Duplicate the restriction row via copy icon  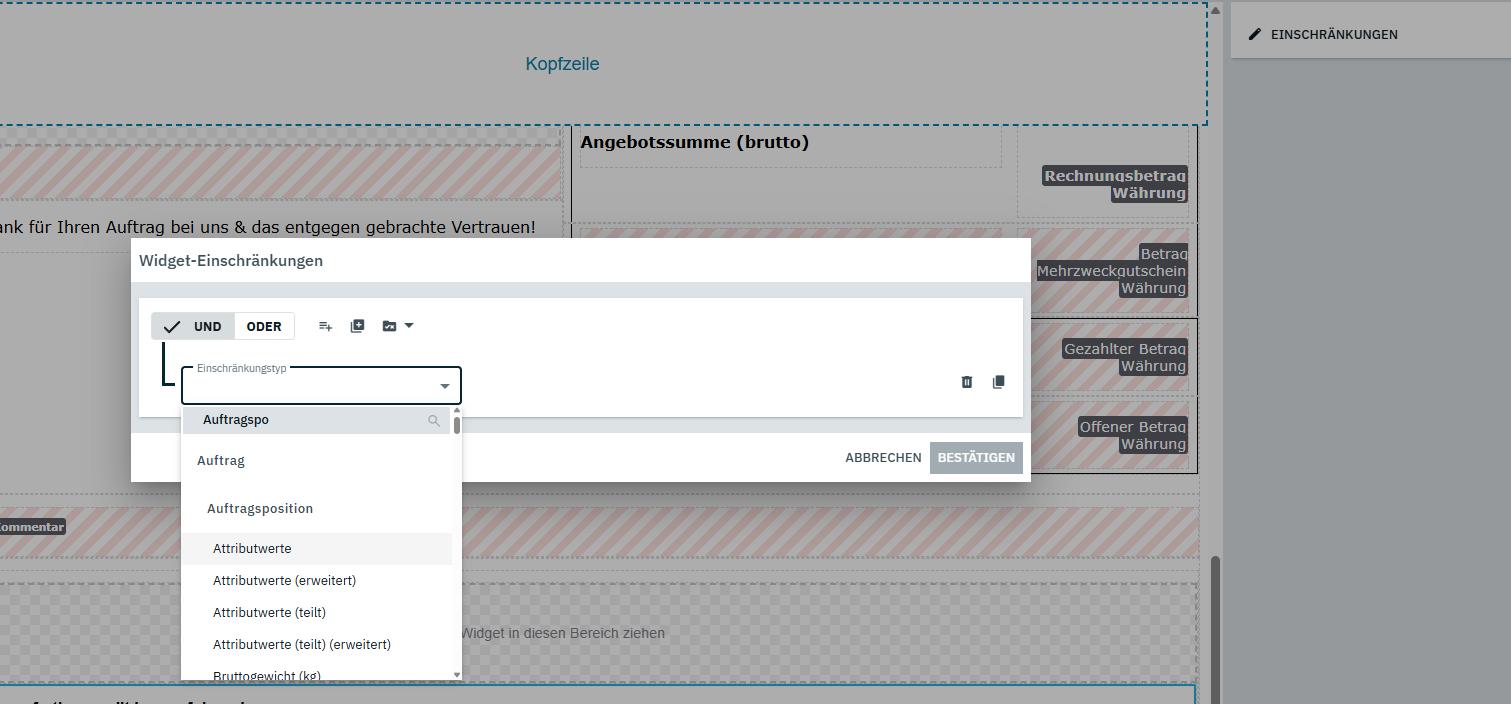pyautogui.click(x=998, y=382)
